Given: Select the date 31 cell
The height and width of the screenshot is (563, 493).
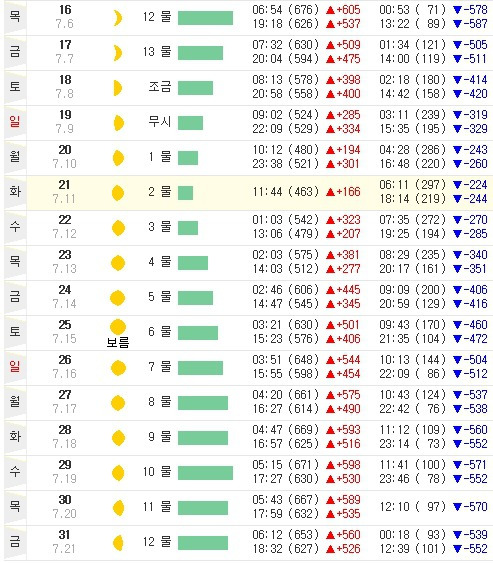Looking at the screenshot, I should tap(64, 535).
